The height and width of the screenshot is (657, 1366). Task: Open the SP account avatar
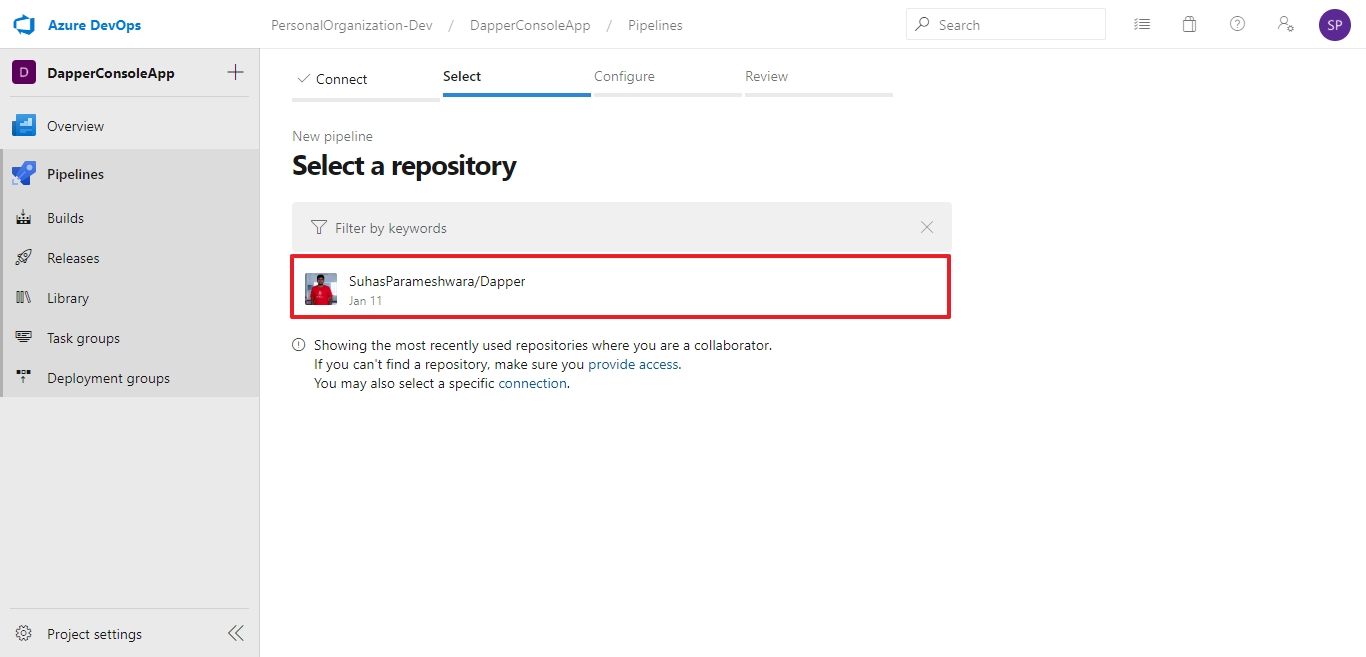(x=1335, y=25)
